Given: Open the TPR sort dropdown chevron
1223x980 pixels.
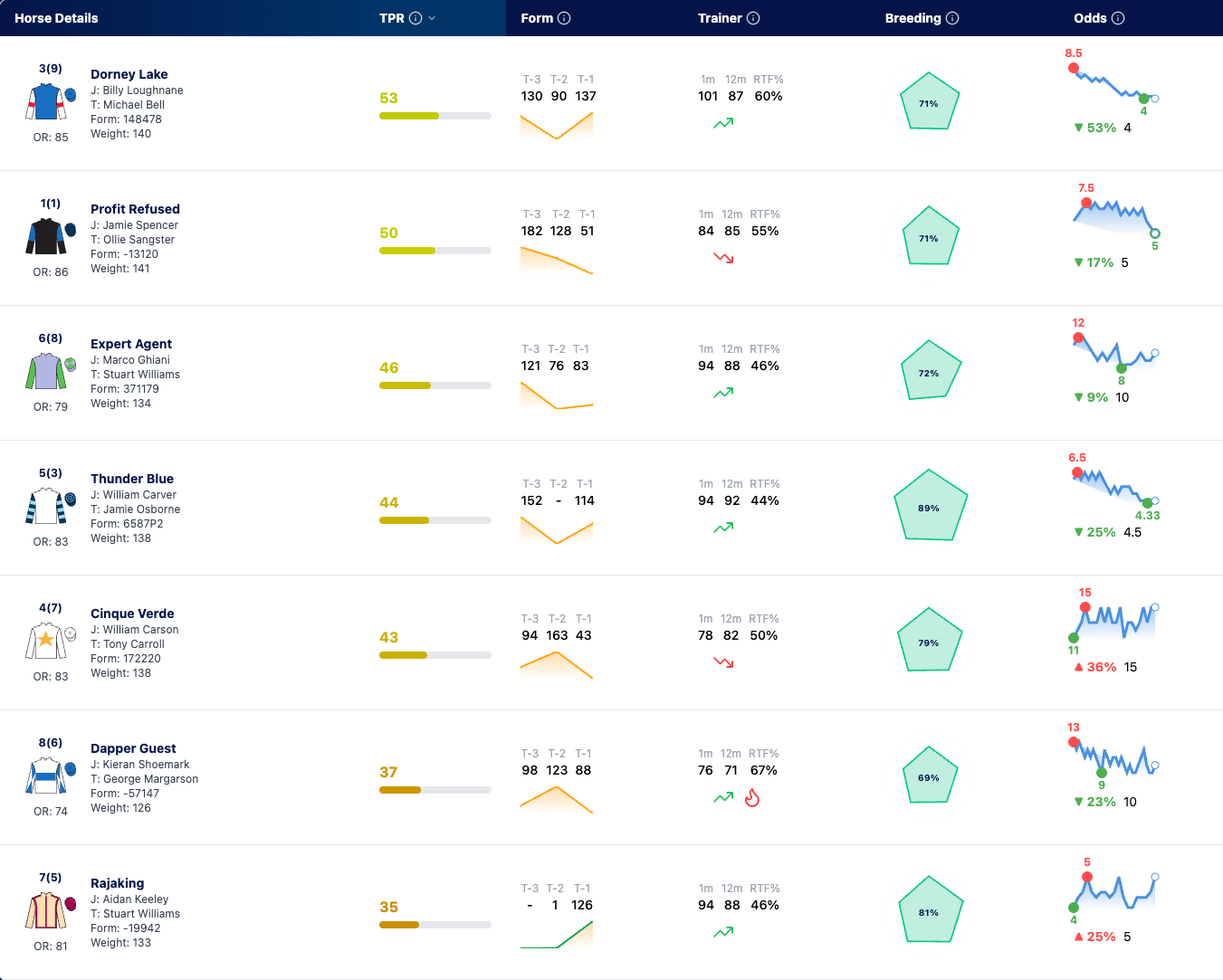Looking at the screenshot, I should (x=432, y=18).
